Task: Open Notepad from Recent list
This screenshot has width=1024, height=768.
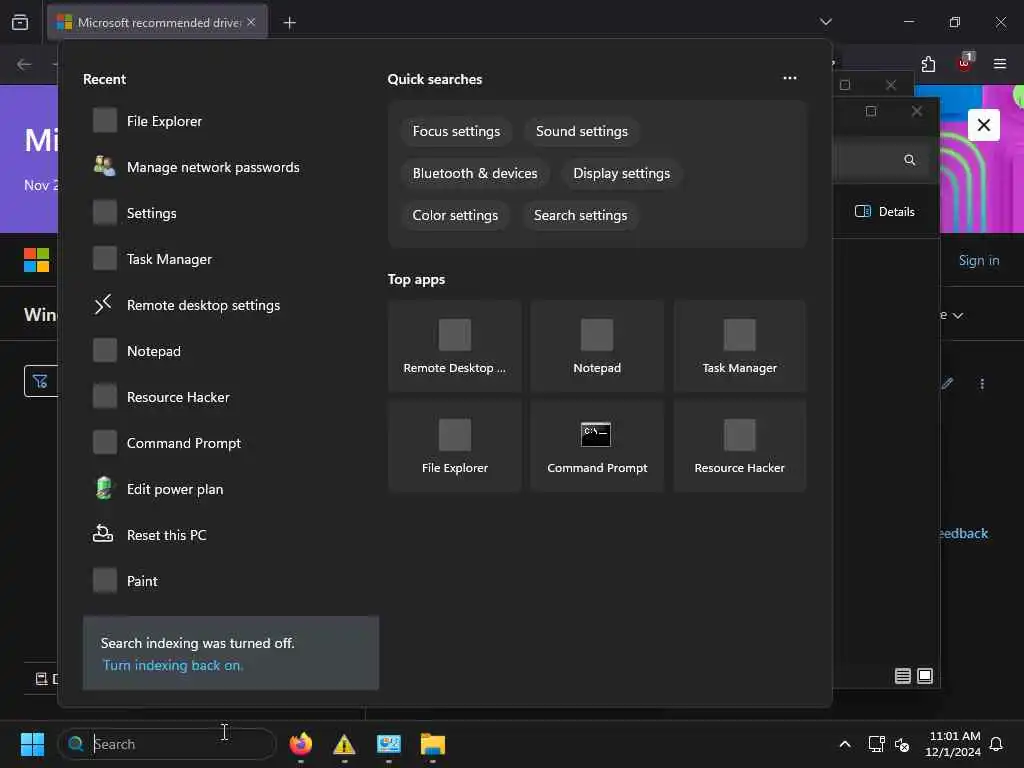Action: tap(230, 351)
